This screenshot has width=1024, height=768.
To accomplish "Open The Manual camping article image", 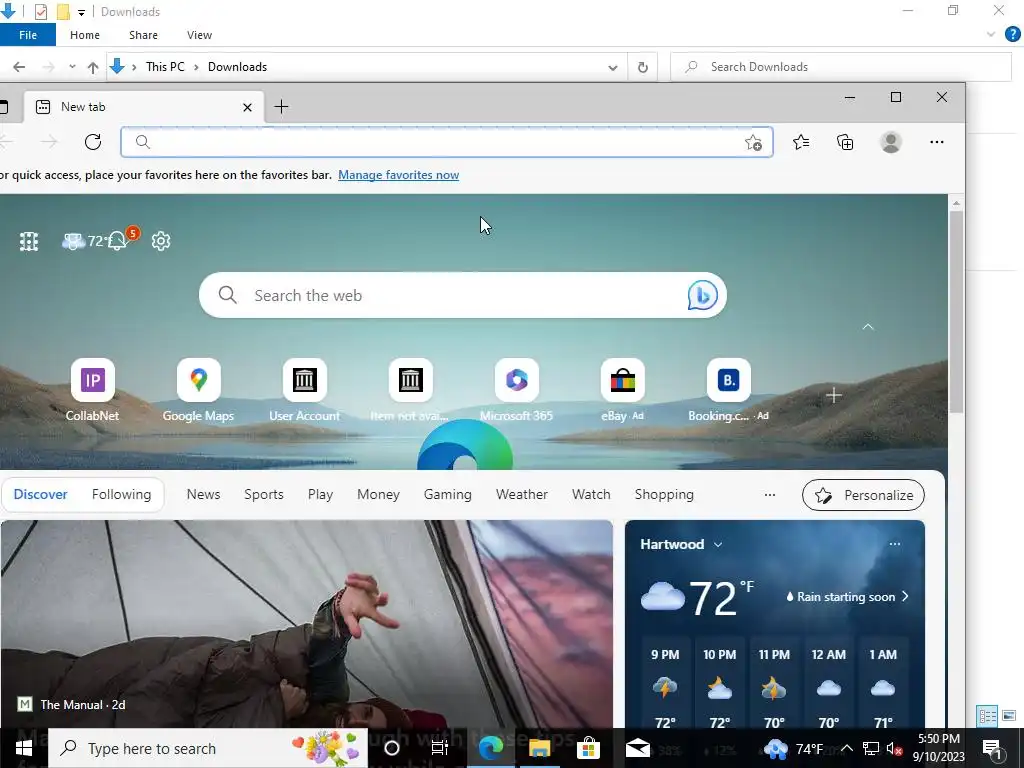I will [x=307, y=624].
